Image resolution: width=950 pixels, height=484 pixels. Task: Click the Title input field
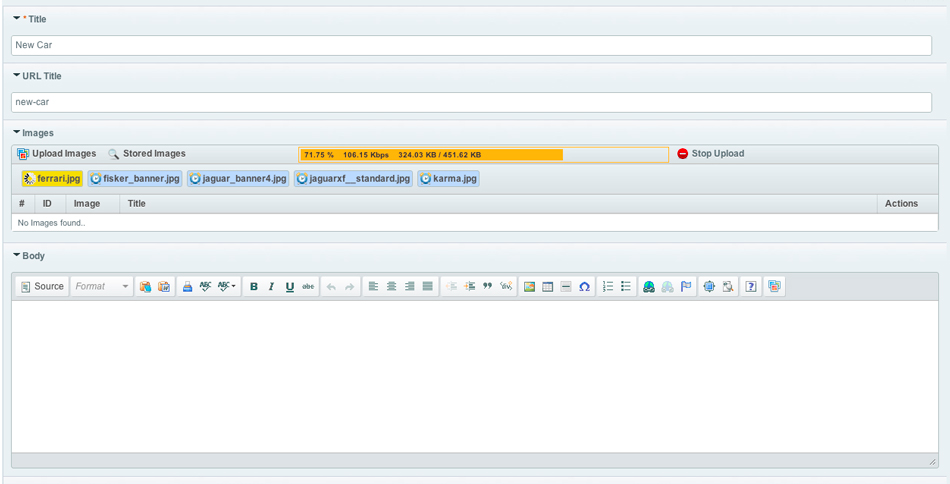pyautogui.click(x=471, y=45)
